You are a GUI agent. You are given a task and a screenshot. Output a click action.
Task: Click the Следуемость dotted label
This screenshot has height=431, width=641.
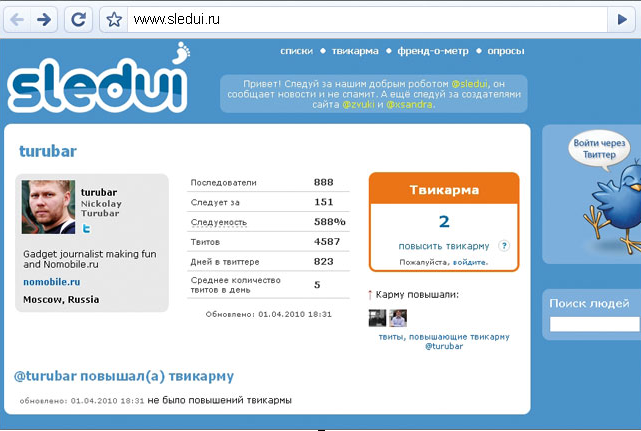pos(219,222)
